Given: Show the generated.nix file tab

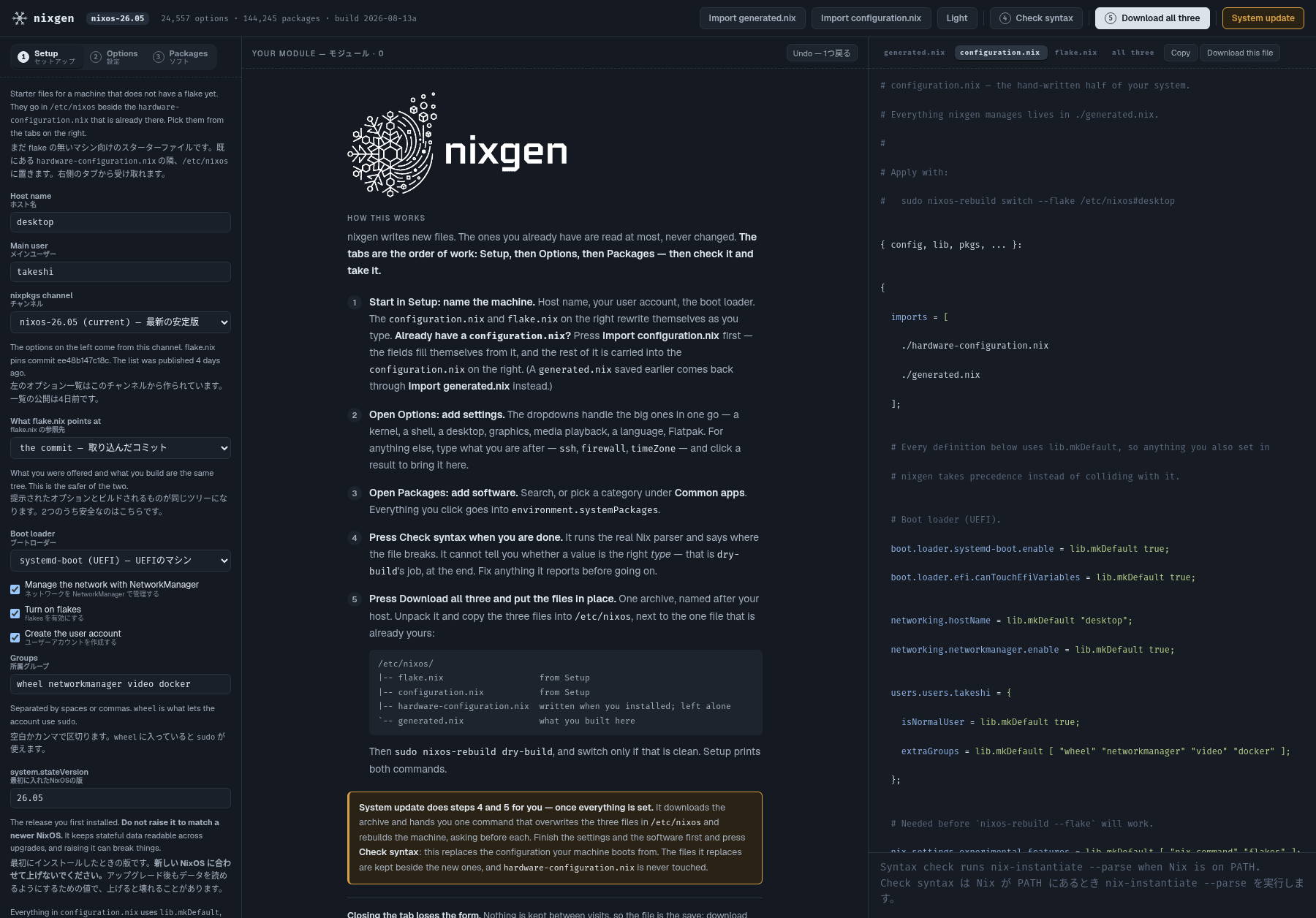Looking at the screenshot, I should point(914,53).
